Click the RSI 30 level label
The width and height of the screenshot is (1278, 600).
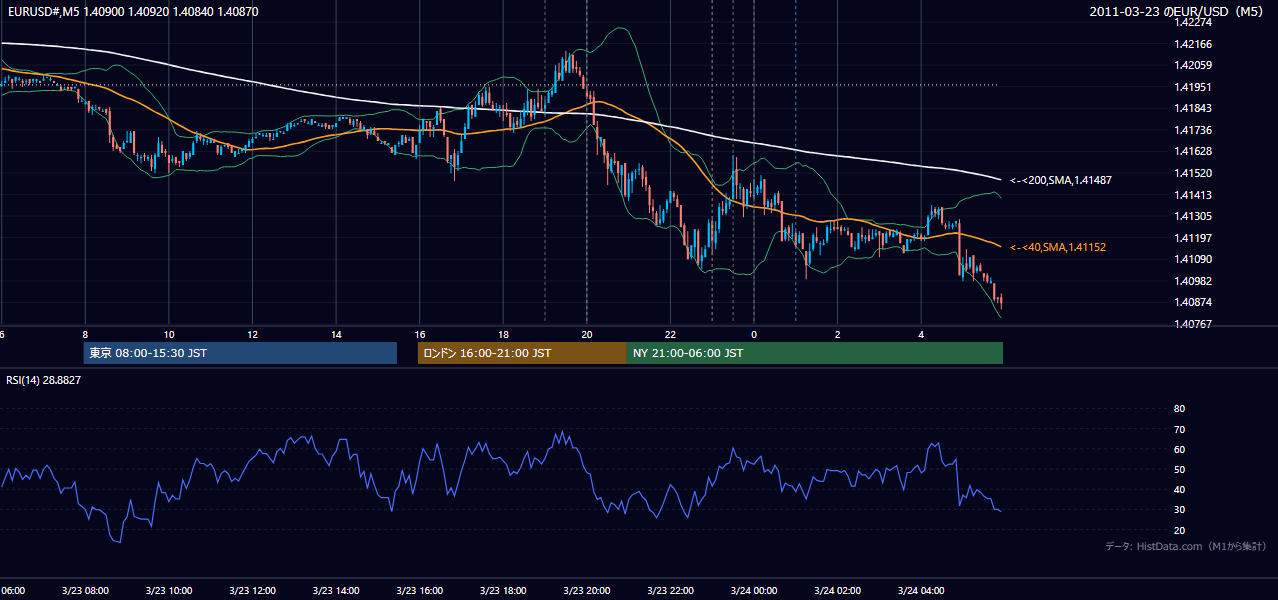[x=1179, y=510]
